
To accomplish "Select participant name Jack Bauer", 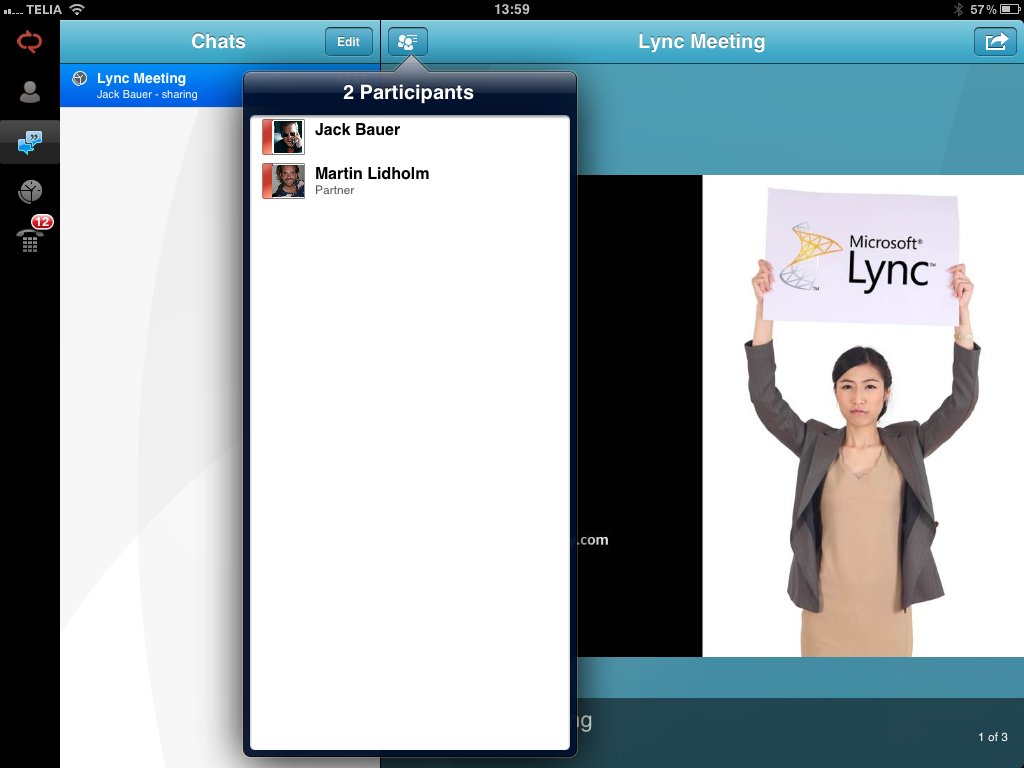I will point(357,129).
